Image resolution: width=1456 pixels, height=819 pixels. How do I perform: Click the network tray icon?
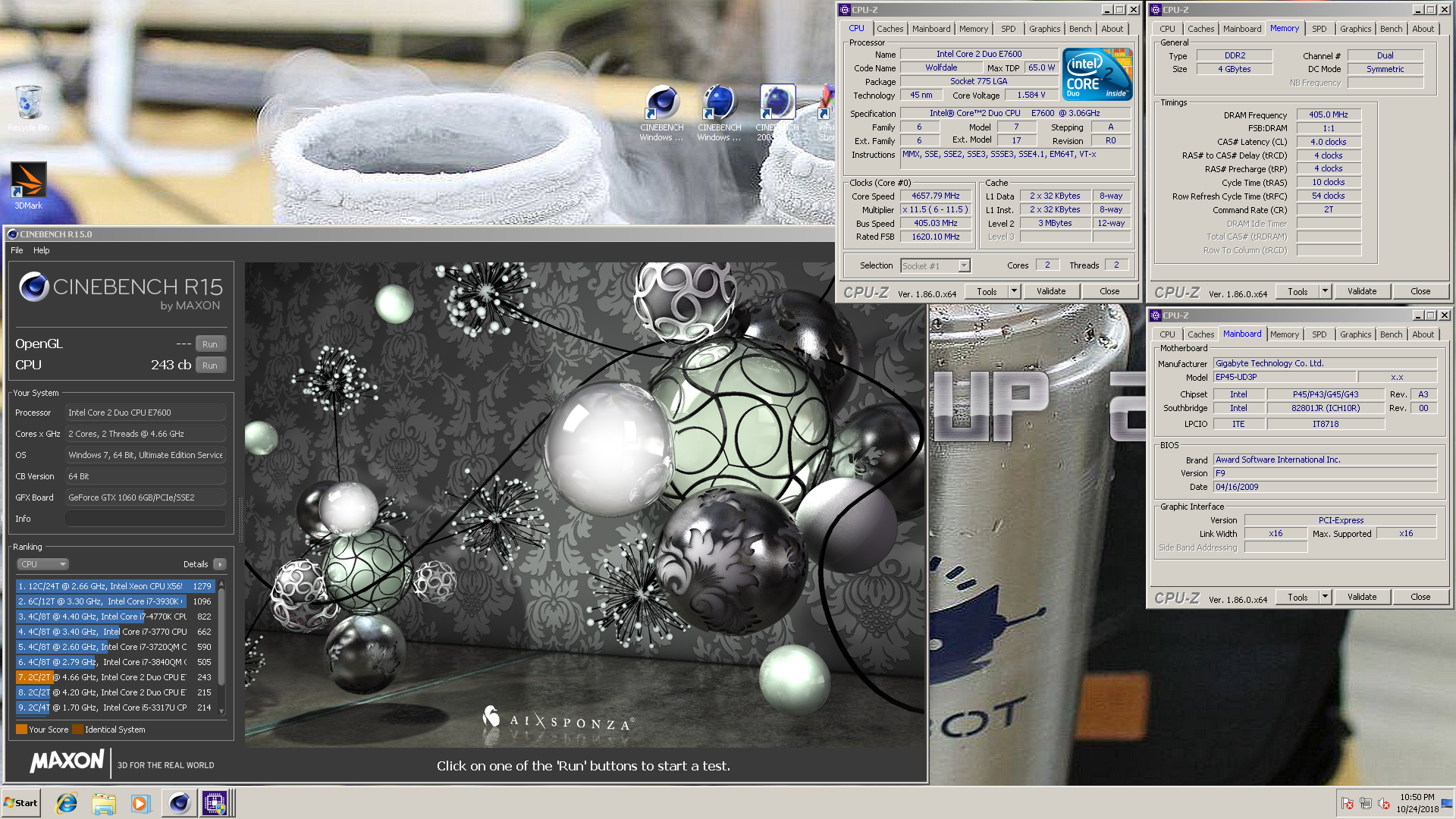[1365, 803]
